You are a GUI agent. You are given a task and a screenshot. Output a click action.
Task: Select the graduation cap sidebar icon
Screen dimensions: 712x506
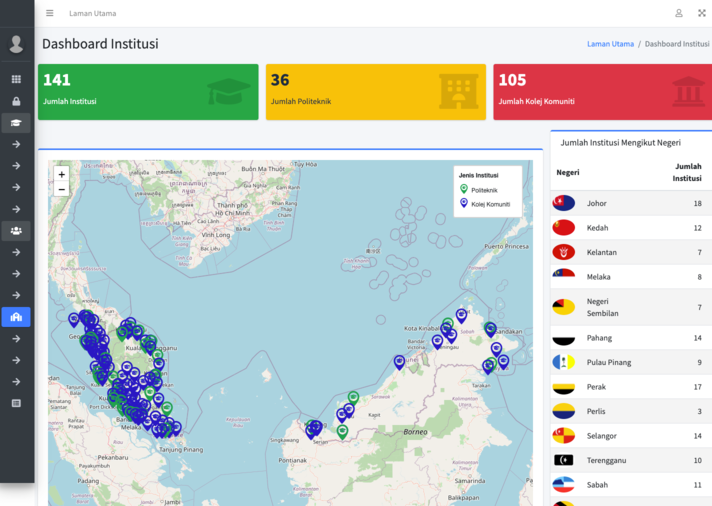coord(16,123)
